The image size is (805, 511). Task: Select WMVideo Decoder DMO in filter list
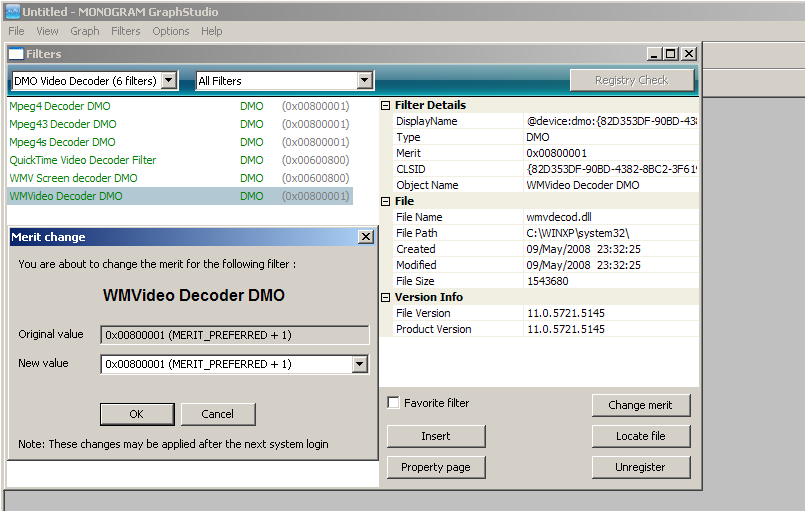[x=180, y=196]
